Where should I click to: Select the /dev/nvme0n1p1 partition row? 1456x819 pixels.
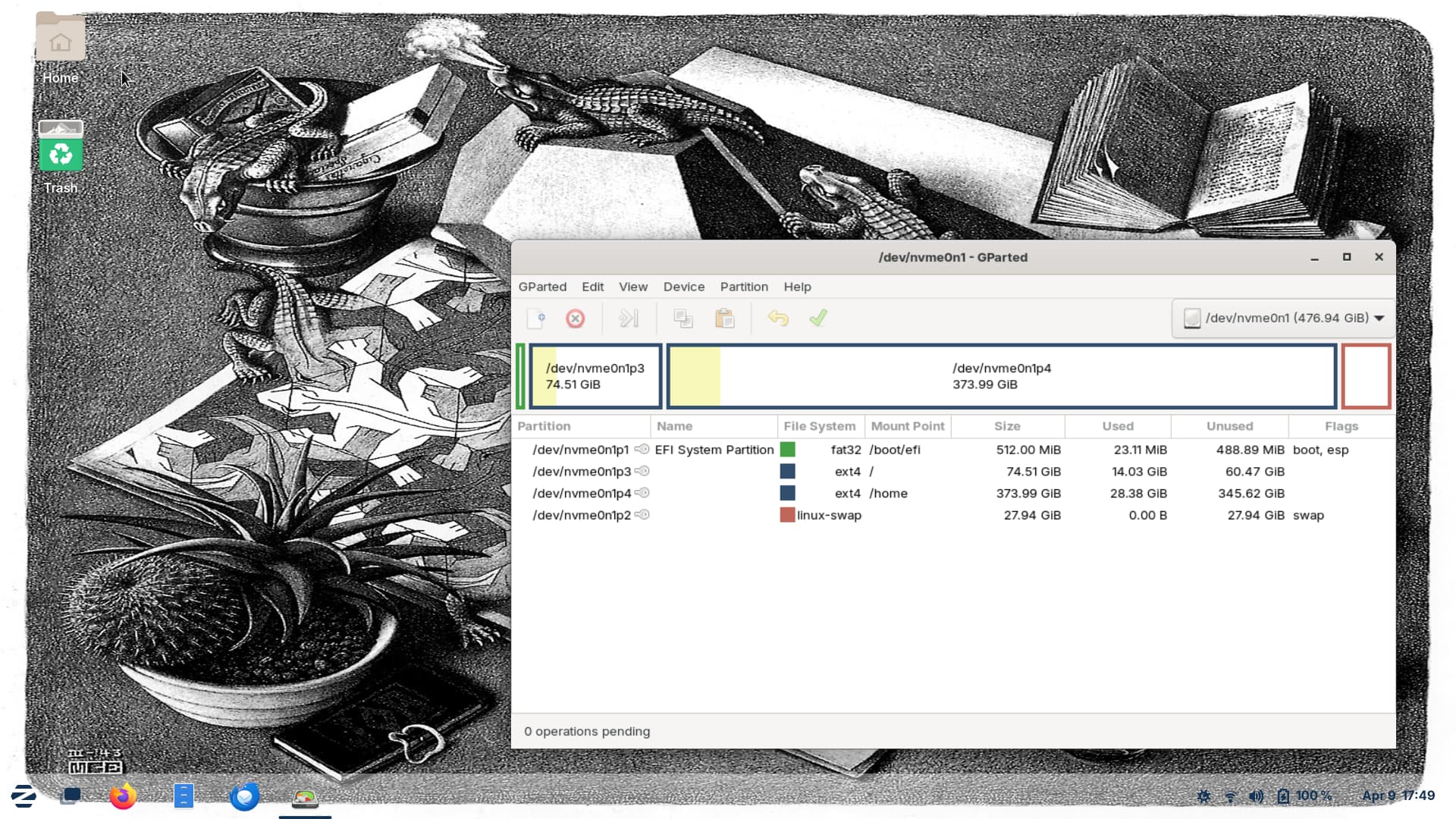[953, 450]
